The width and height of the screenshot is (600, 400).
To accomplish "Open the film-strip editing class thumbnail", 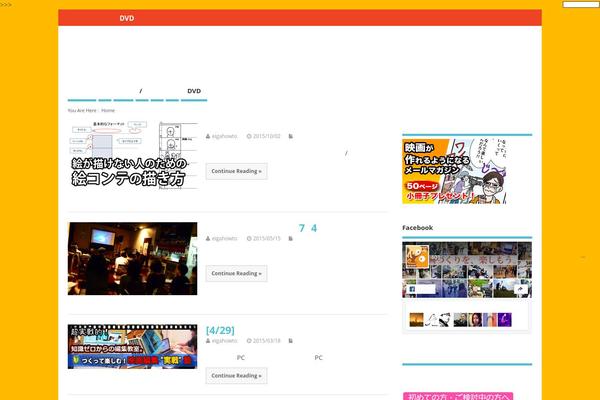I will [132, 347].
